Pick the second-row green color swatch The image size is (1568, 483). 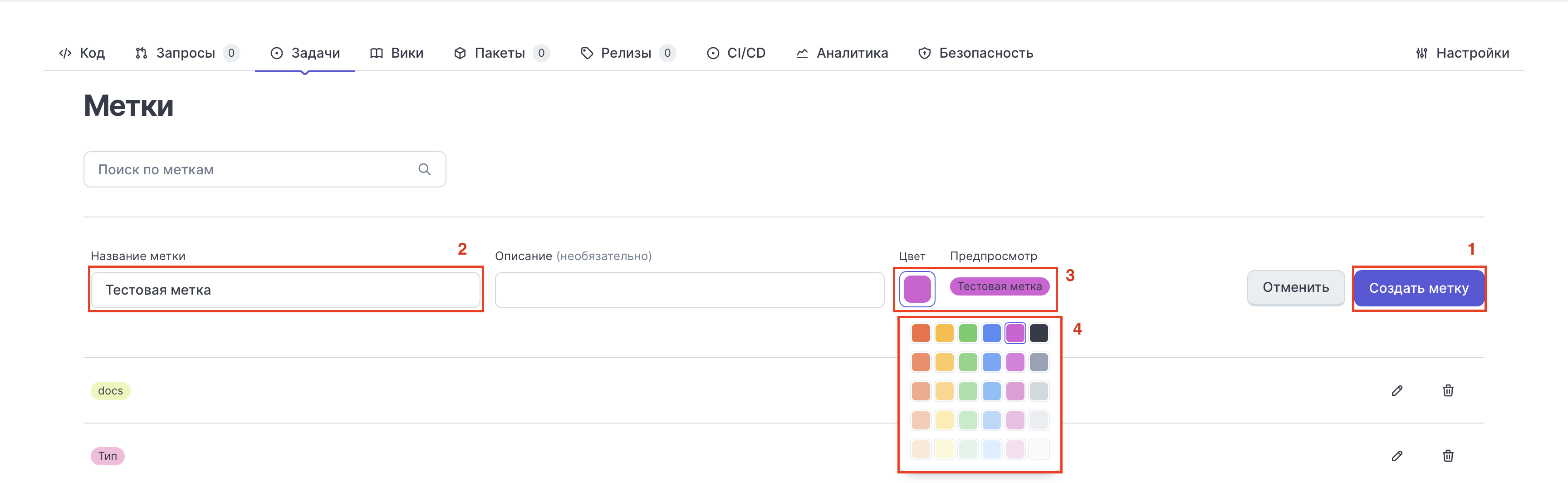pos(968,362)
